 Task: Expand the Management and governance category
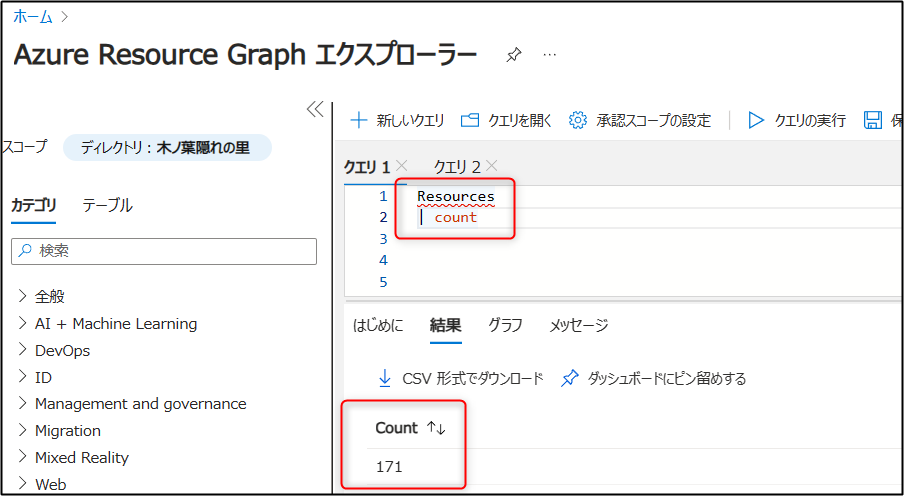[22, 403]
